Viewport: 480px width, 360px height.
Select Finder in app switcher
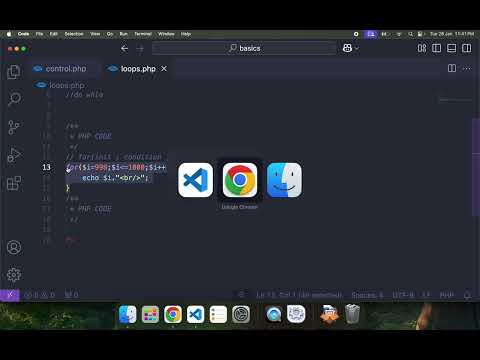click(284, 180)
